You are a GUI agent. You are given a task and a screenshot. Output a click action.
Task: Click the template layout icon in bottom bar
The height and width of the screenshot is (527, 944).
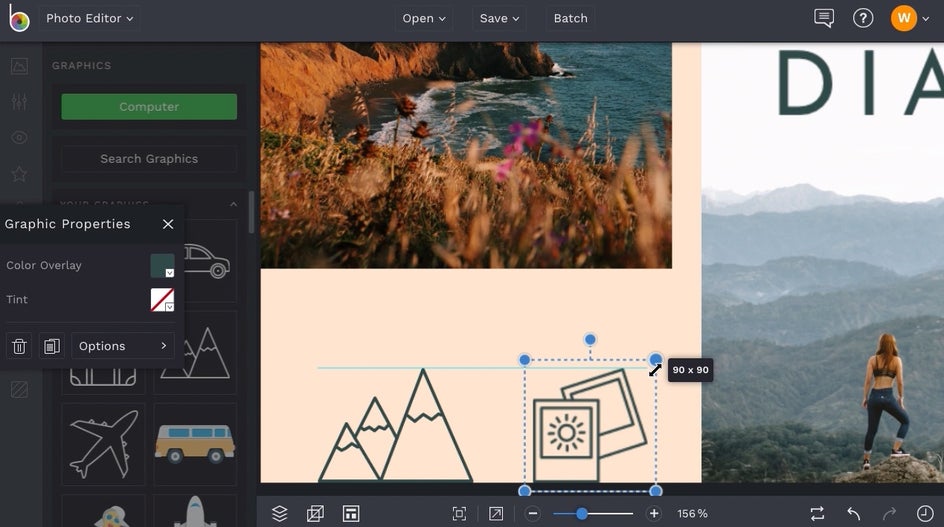point(351,513)
